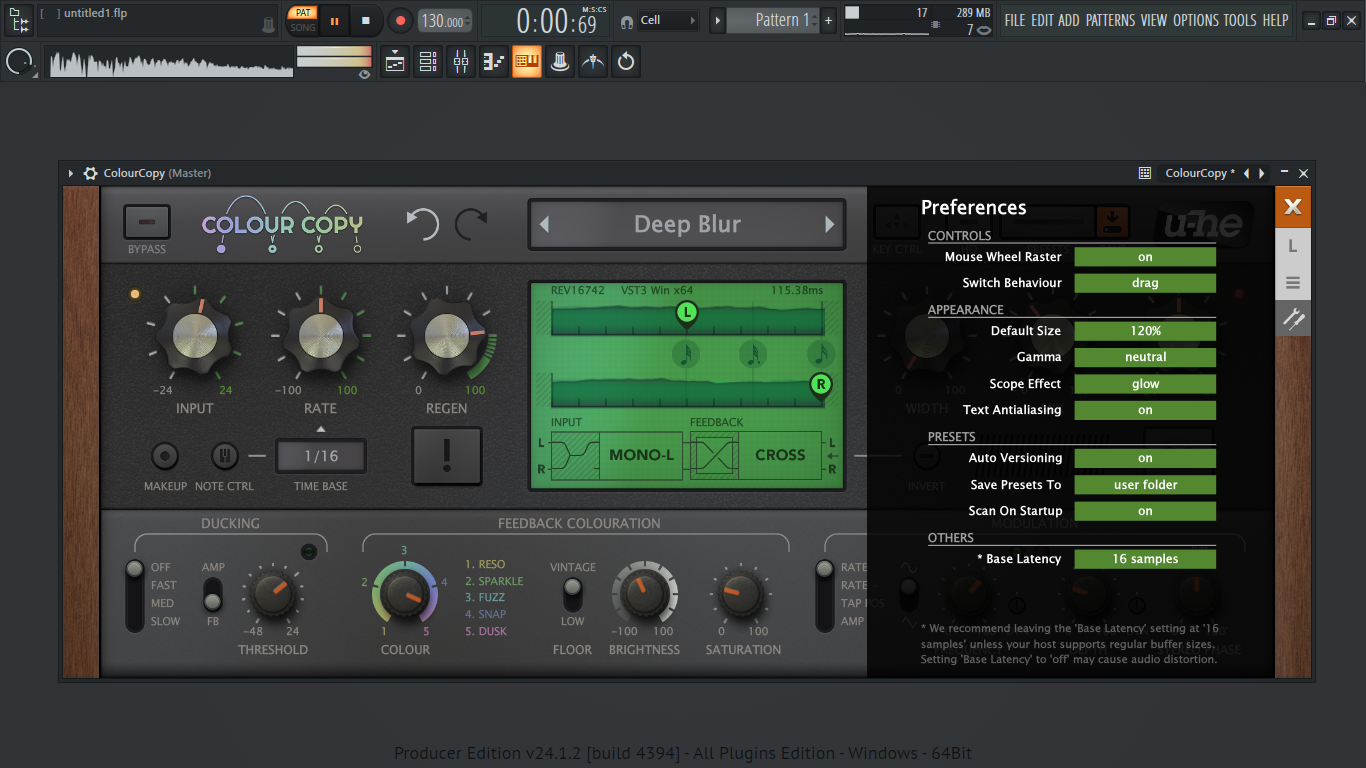Click the headphone snap icon beside Cell
This screenshot has width=1366, height=768.
[x=626, y=20]
